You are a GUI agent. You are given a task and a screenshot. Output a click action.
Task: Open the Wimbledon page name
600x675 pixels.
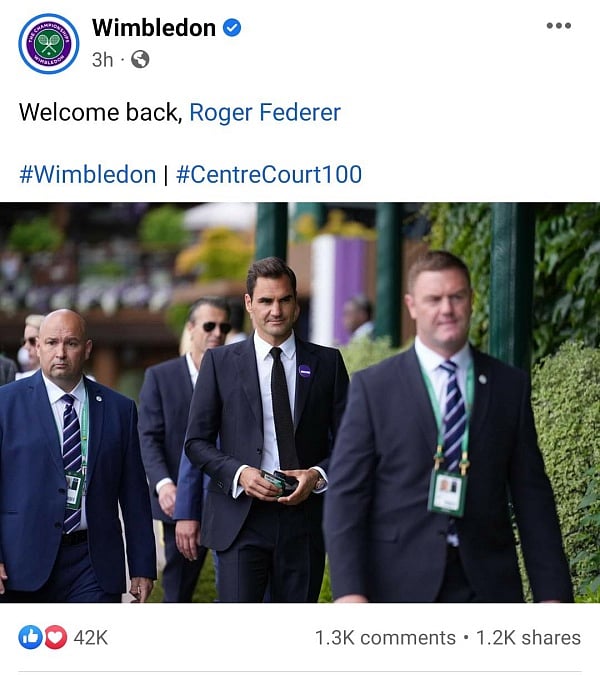[154, 28]
